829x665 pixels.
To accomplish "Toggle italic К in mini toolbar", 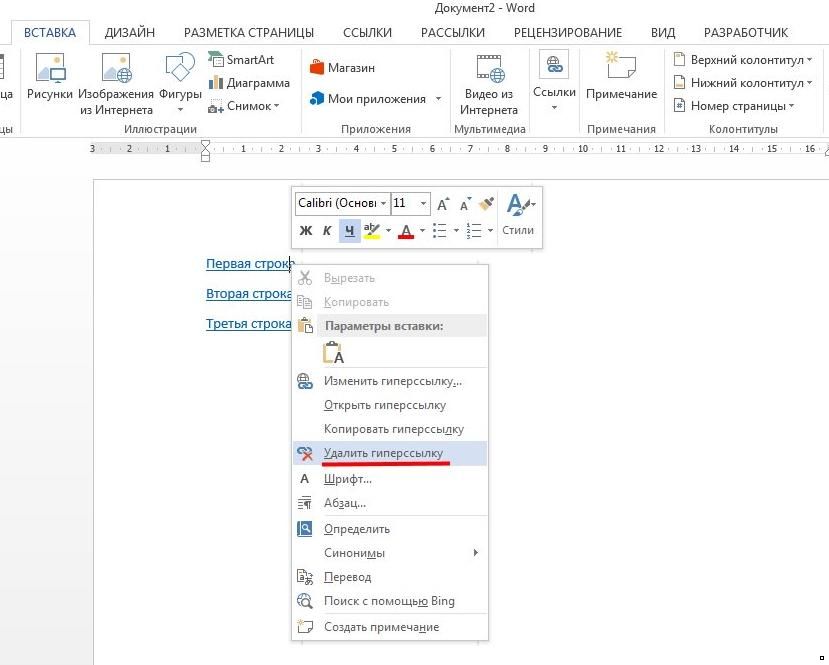I will point(327,230).
